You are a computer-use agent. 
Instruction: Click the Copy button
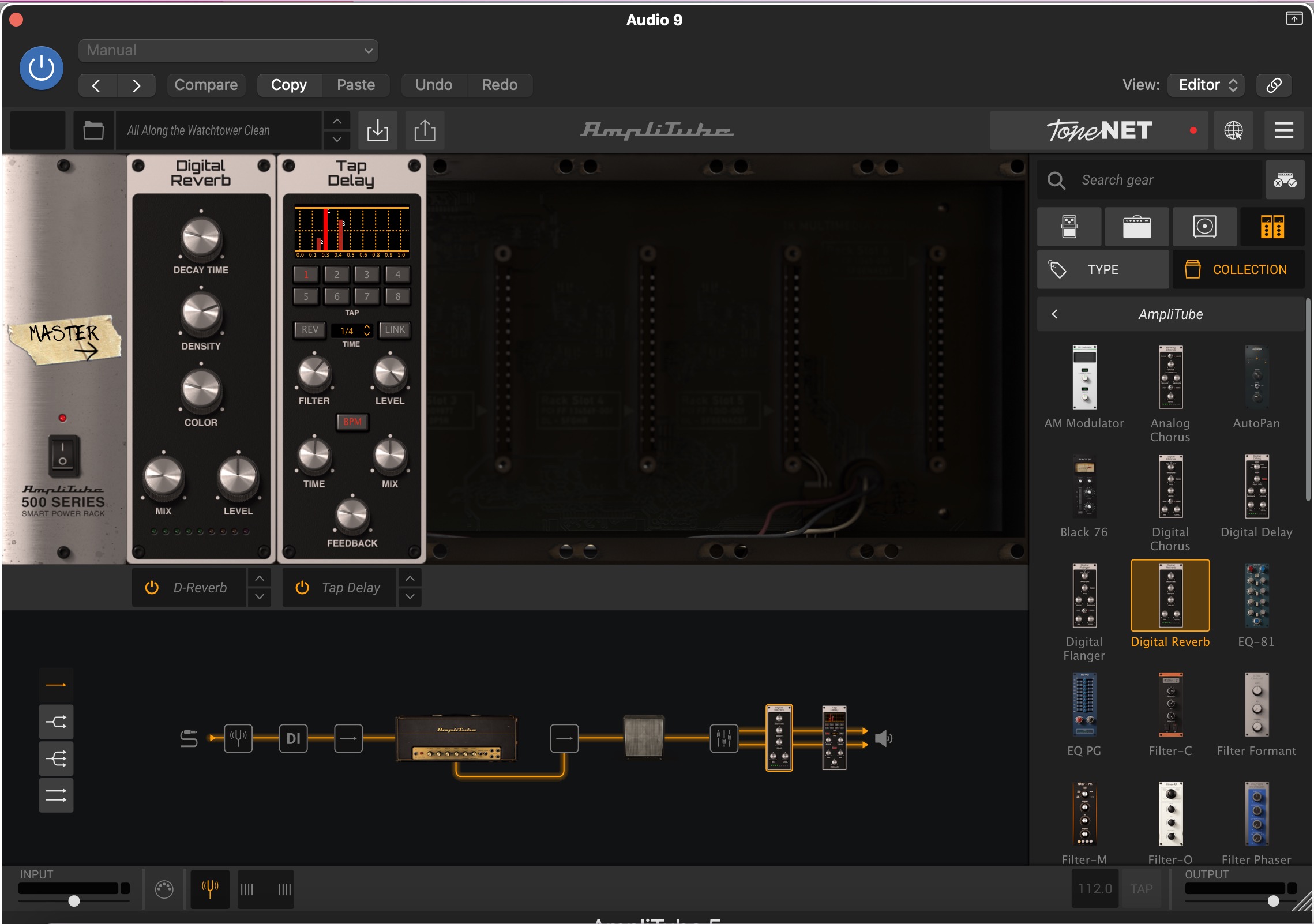[x=289, y=85]
